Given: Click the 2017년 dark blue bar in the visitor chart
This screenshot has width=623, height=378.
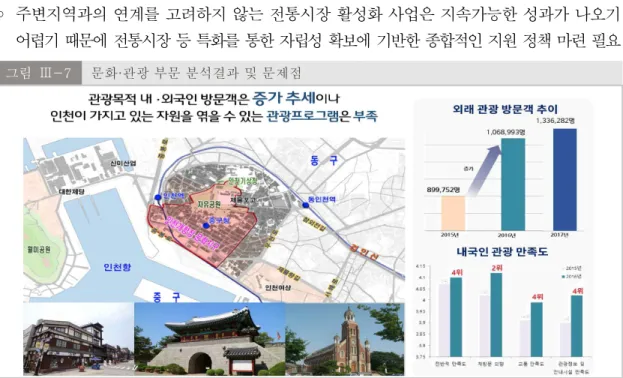Looking at the screenshot, I should click(x=565, y=180).
